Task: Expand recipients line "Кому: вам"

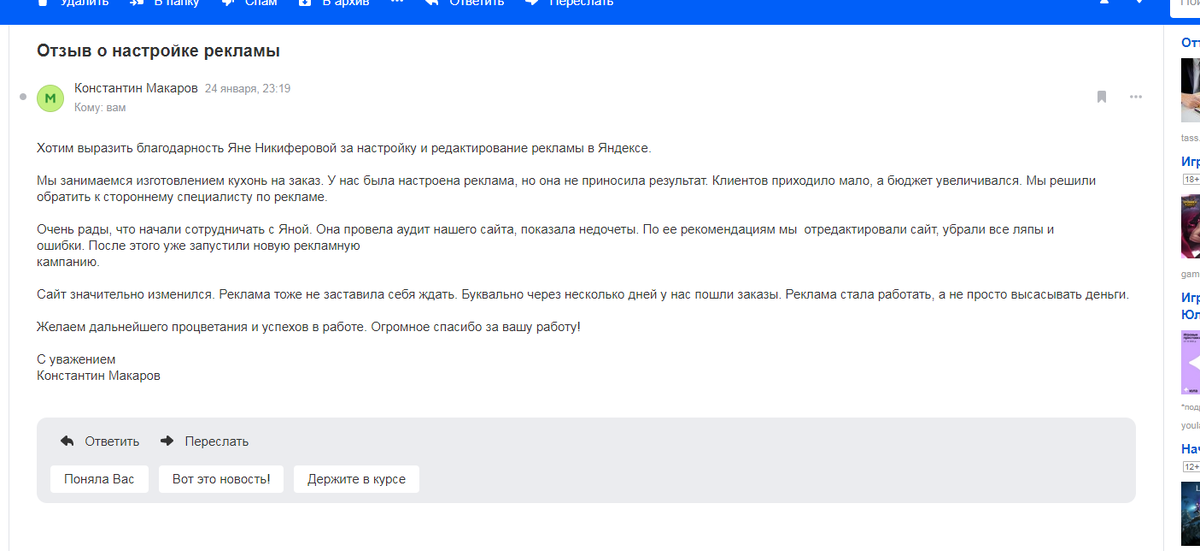Action: coord(100,107)
